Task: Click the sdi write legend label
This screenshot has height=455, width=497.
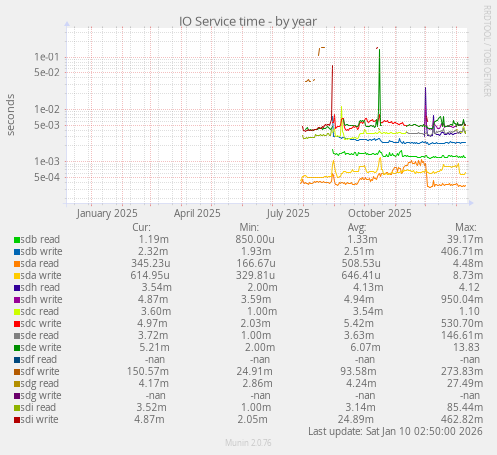Action: click(x=39, y=419)
